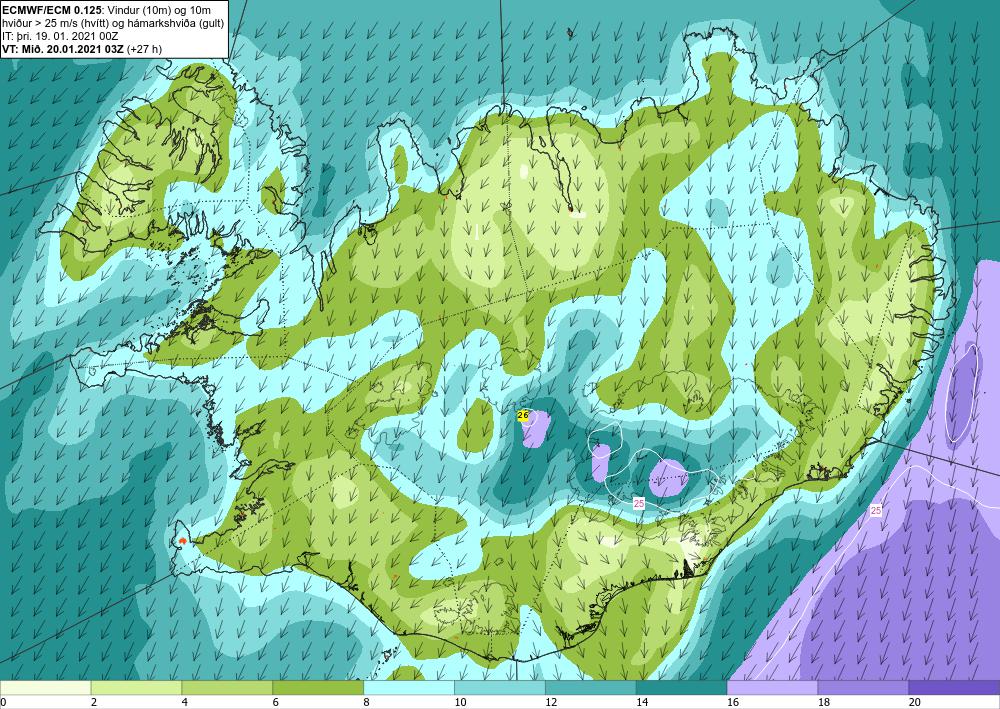Screen dimensions: 1000x709
Task: Click the '20' scale label
Action: click(915, 703)
